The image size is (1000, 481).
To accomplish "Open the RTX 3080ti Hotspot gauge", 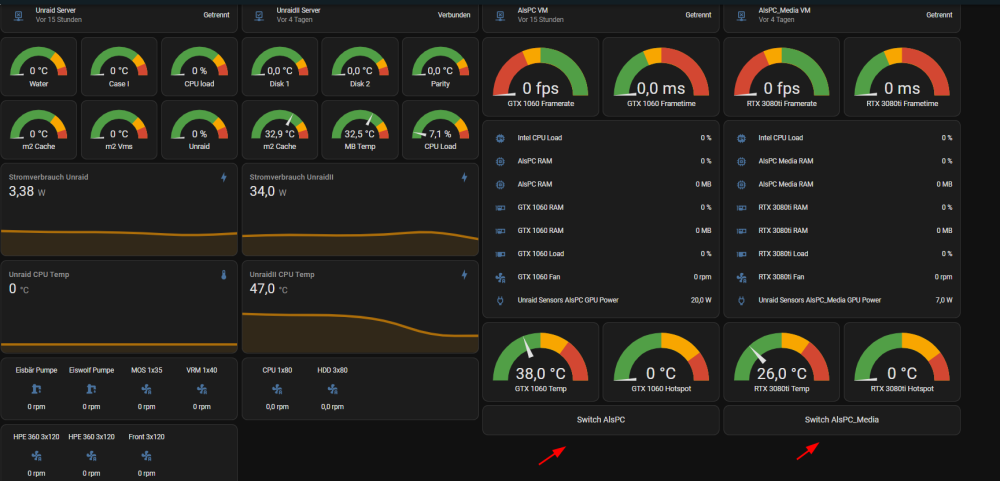I will pyautogui.click(x=902, y=361).
